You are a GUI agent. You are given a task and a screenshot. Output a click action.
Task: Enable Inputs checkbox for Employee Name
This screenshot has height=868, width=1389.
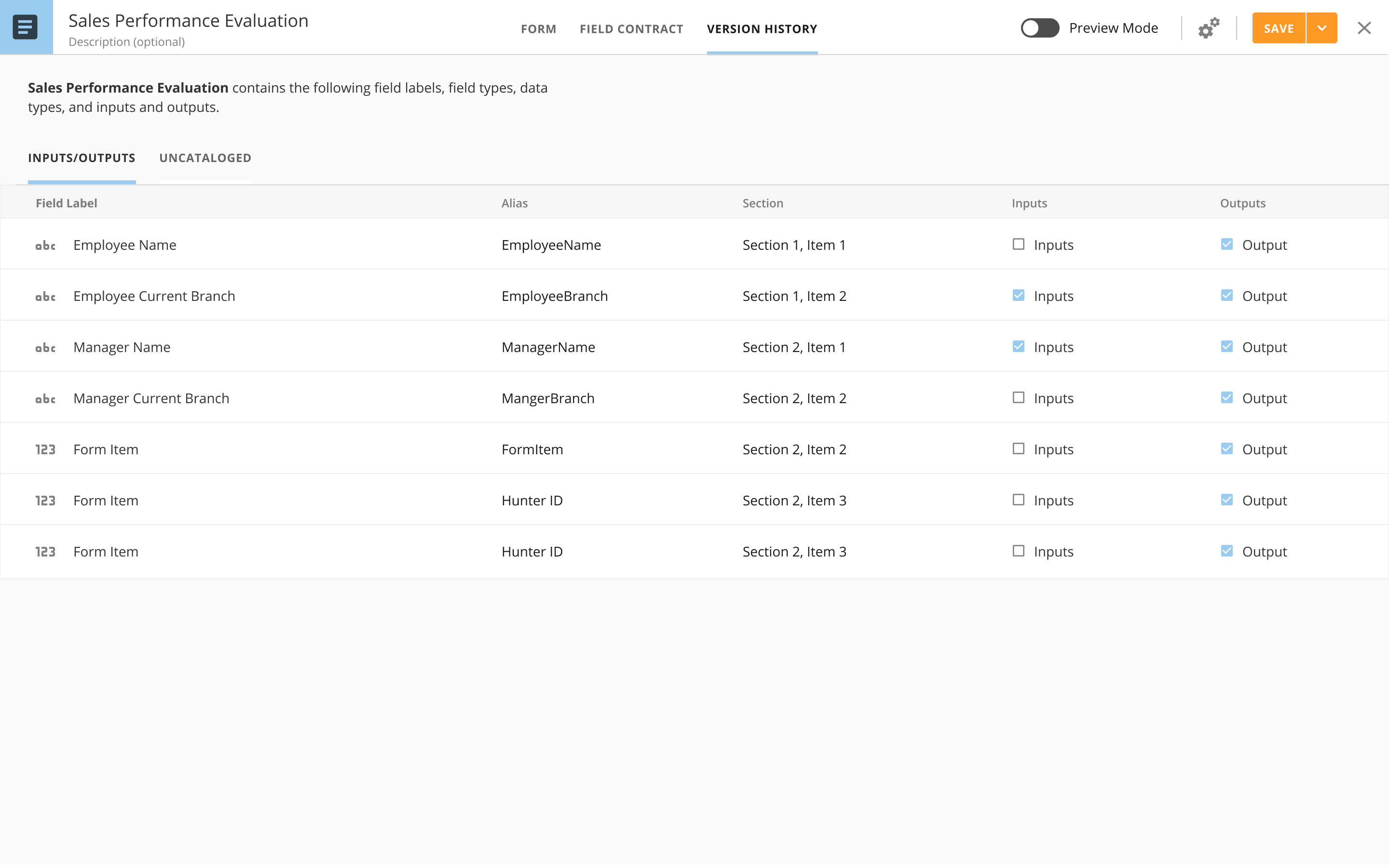[1018, 244]
